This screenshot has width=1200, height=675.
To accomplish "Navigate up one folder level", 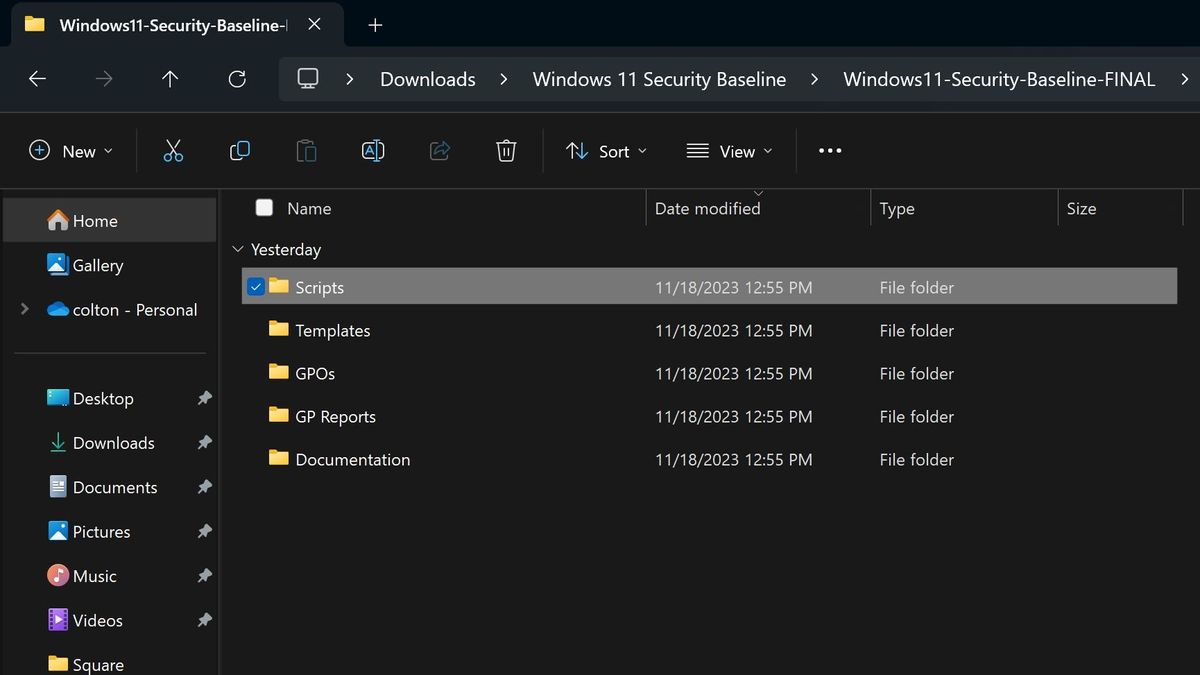I will point(170,79).
